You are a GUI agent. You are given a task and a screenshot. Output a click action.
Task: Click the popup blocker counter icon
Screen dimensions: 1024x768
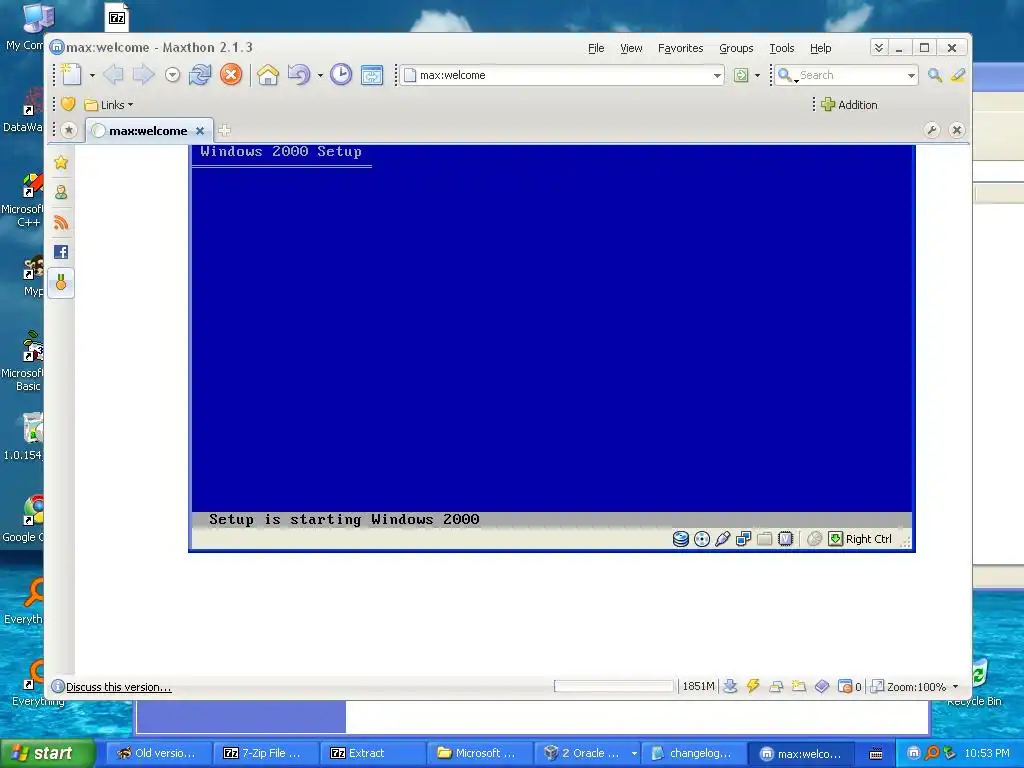pyautogui.click(x=849, y=686)
